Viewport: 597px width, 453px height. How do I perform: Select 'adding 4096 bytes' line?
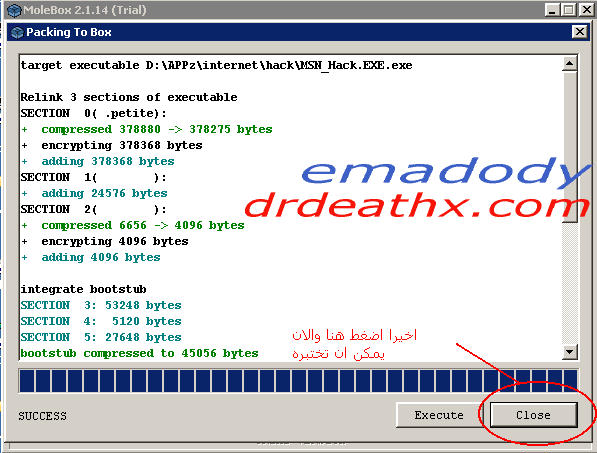(x=91, y=257)
